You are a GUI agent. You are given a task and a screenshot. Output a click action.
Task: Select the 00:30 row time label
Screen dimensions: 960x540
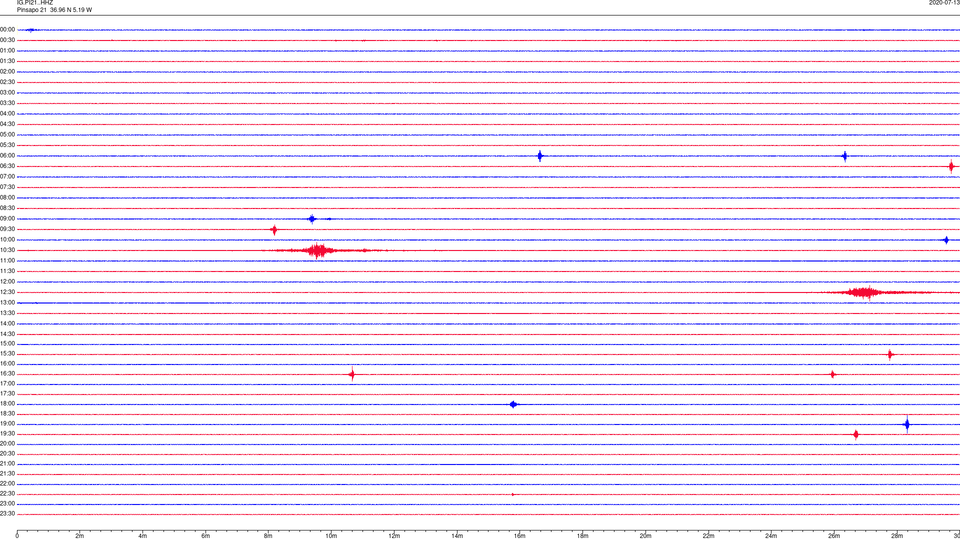point(7,40)
